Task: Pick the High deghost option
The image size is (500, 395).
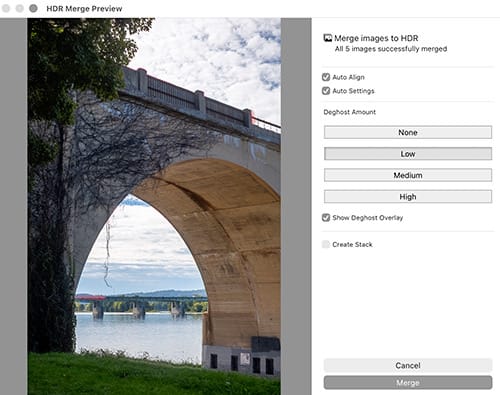Action: [408, 197]
